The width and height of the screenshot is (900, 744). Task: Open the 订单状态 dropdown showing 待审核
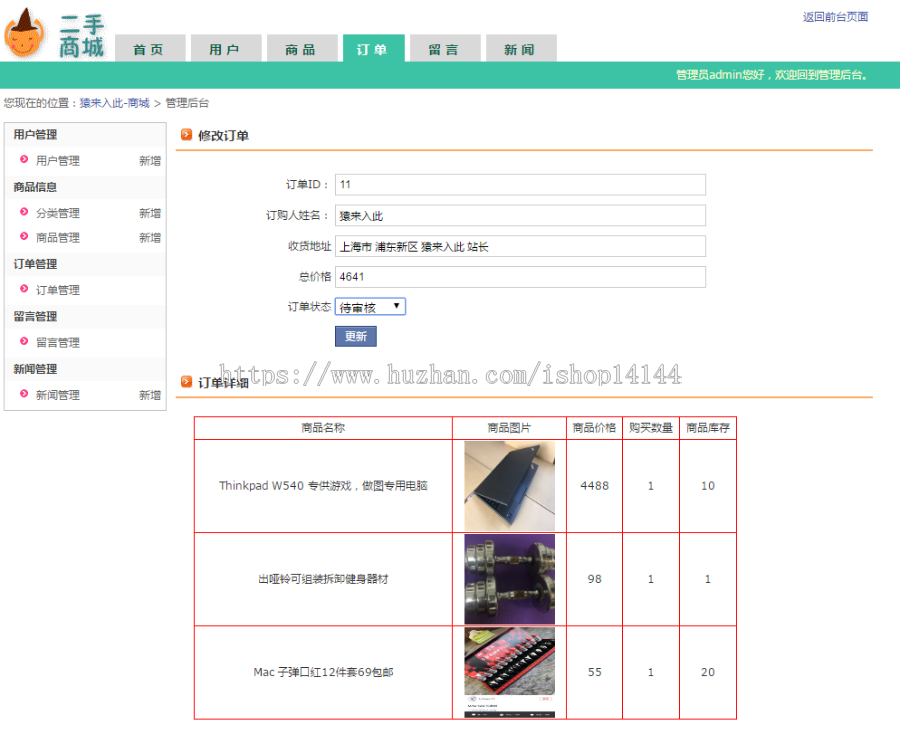click(x=370, y=307)
